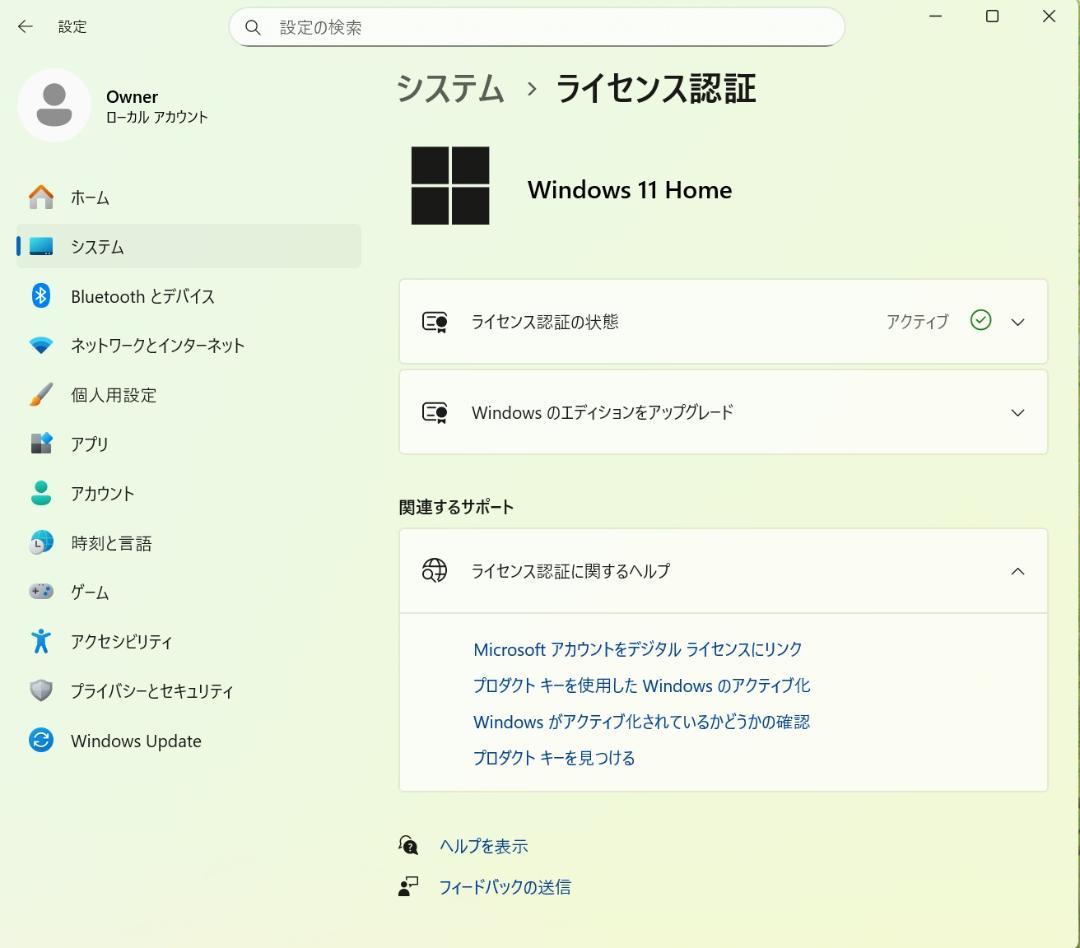Click the ヘルプを表示 link
Screen dimensions: 1080x948
coord(483,846)
